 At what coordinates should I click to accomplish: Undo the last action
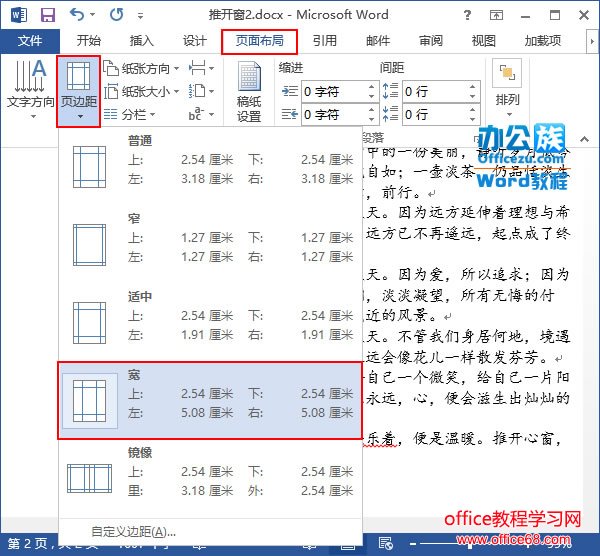[77, 15]
